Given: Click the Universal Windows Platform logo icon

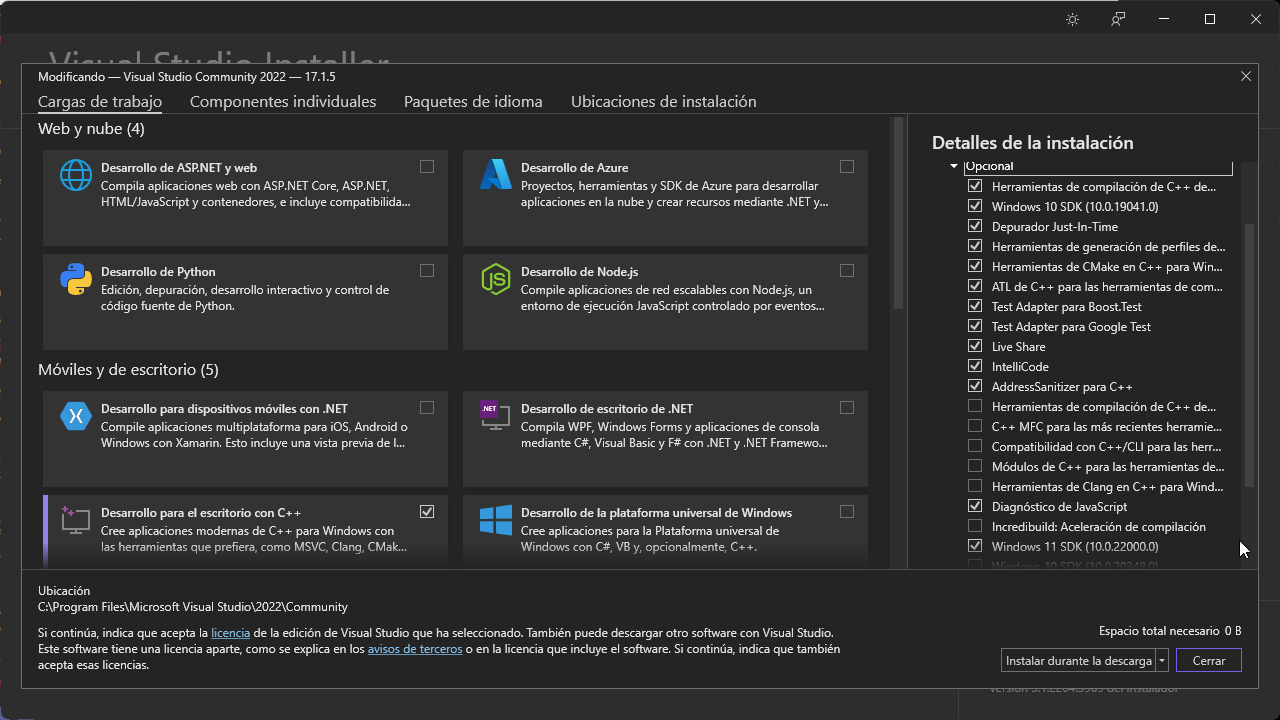Looking at the screenshot, I should coord(496,520).
